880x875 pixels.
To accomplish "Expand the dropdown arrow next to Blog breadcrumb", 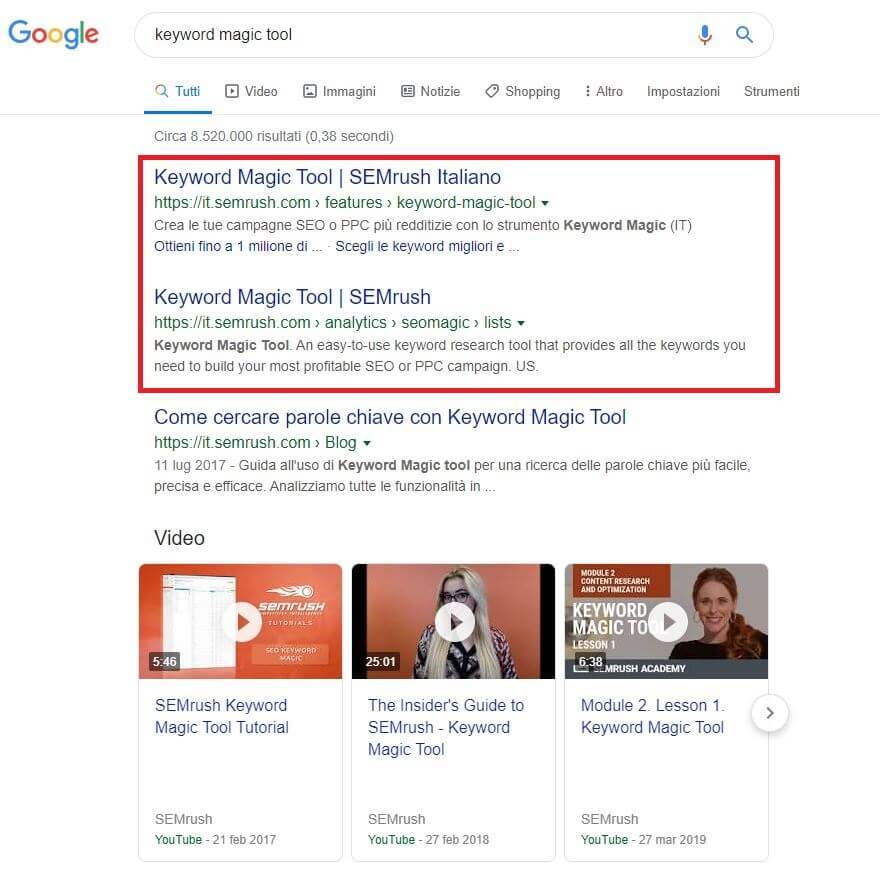I will (x=366, y=442).
